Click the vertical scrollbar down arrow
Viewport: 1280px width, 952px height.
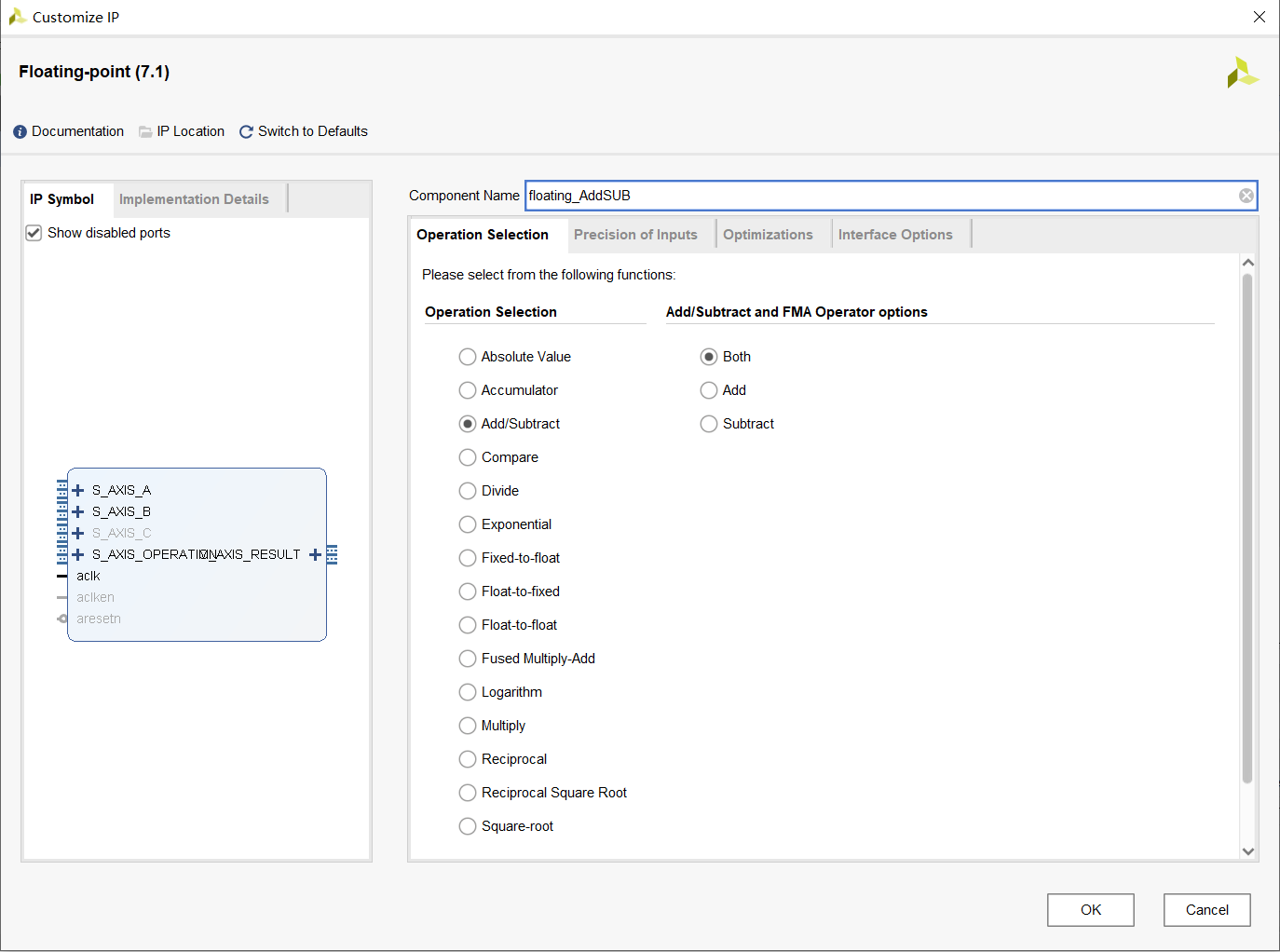pyautogui.click(x=1248, y=850)
